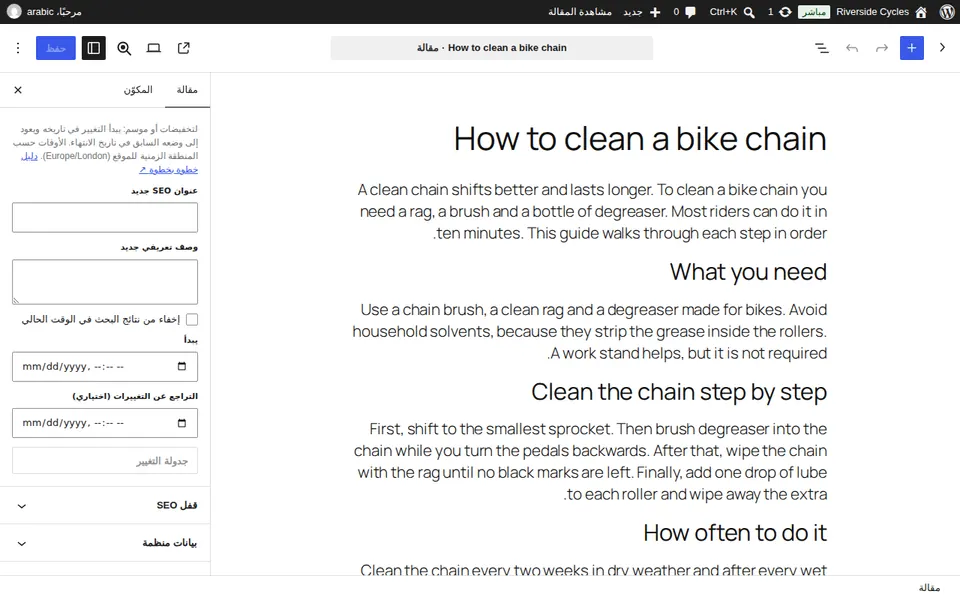This screenshot has width=960, height=600.
Task: Focus the وصف تعريفي جديد text area
Action: coord(105,282)
